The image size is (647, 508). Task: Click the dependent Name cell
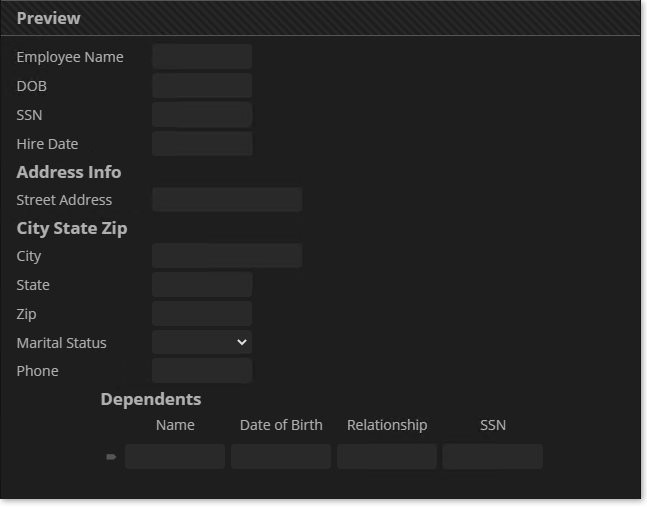pos(175,457)
